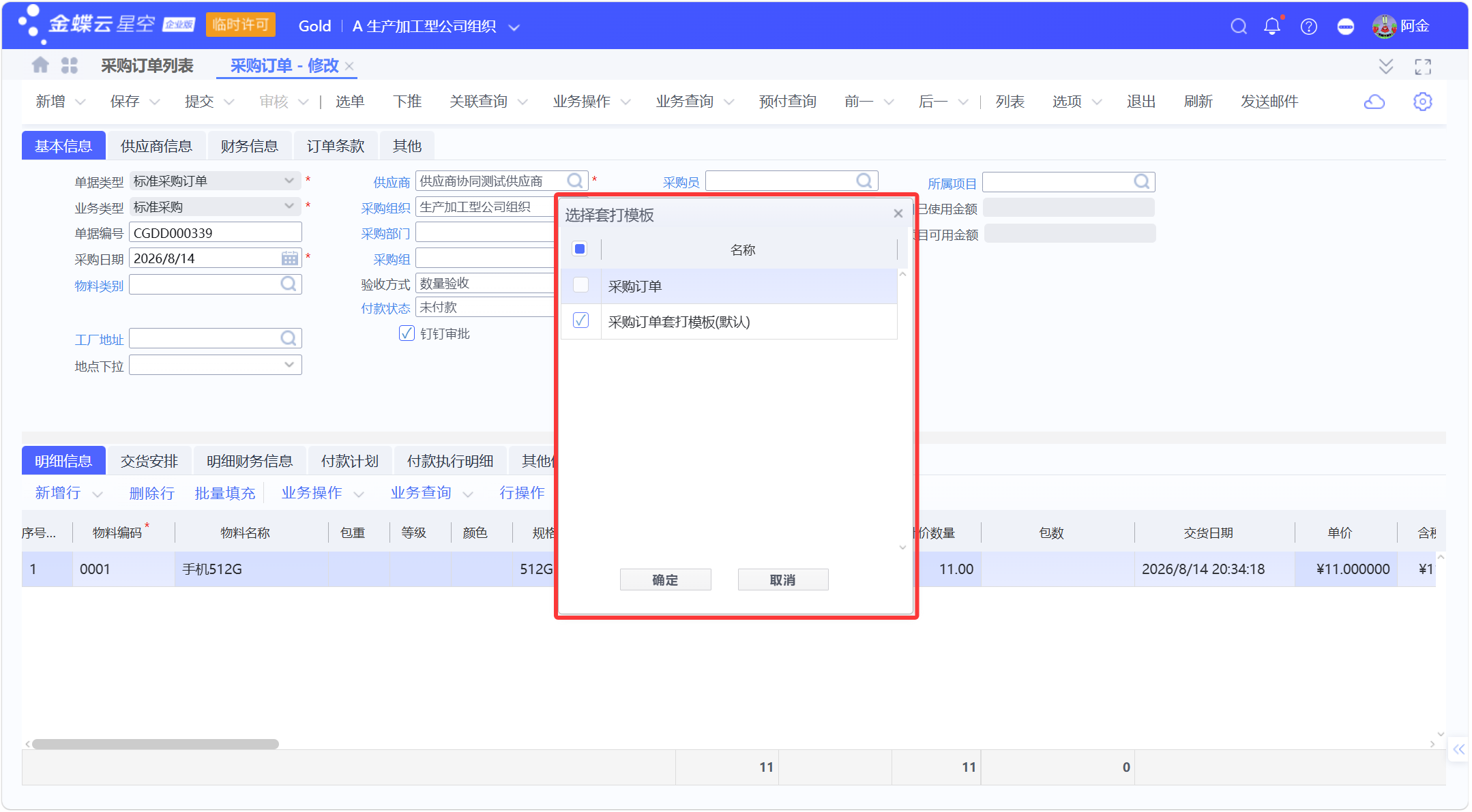Expand the side panel with the double-arrow icon

pyautogui.click(x=1458, y=750)
